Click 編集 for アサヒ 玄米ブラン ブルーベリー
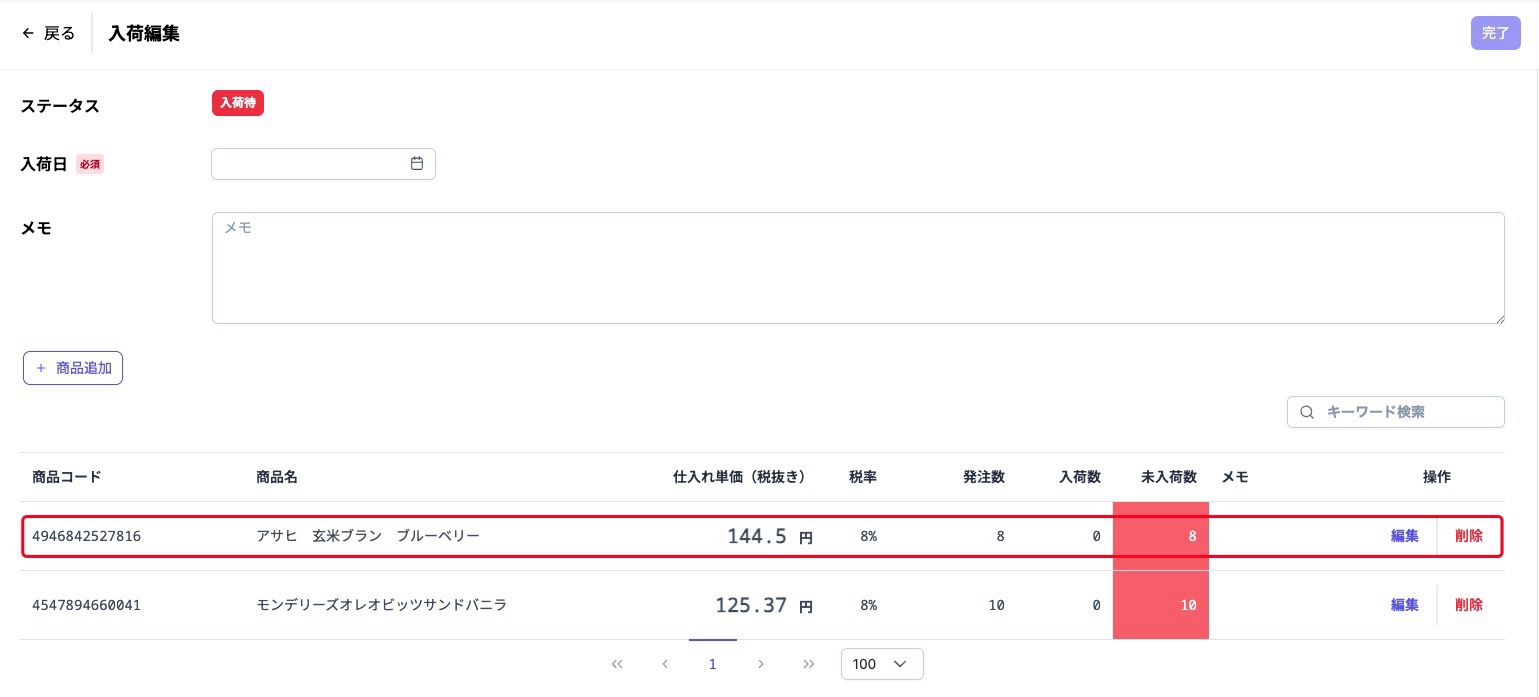The height and width of the screenshot is (697, 1539). (1404, 536)
